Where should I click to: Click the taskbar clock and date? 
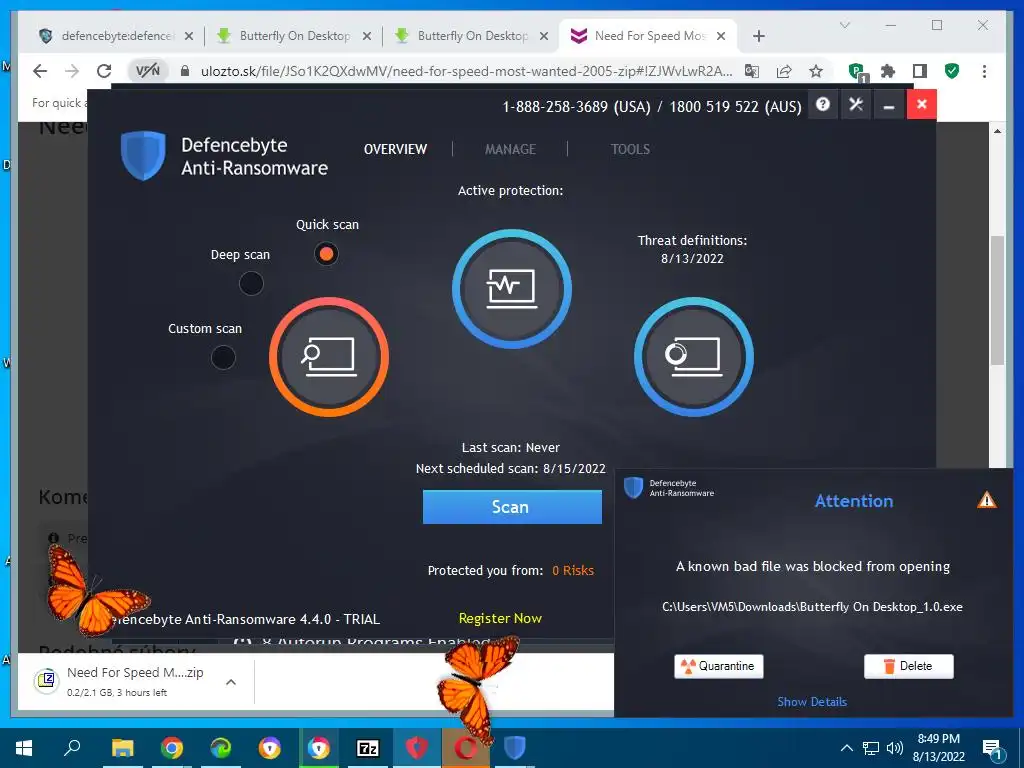938,748
